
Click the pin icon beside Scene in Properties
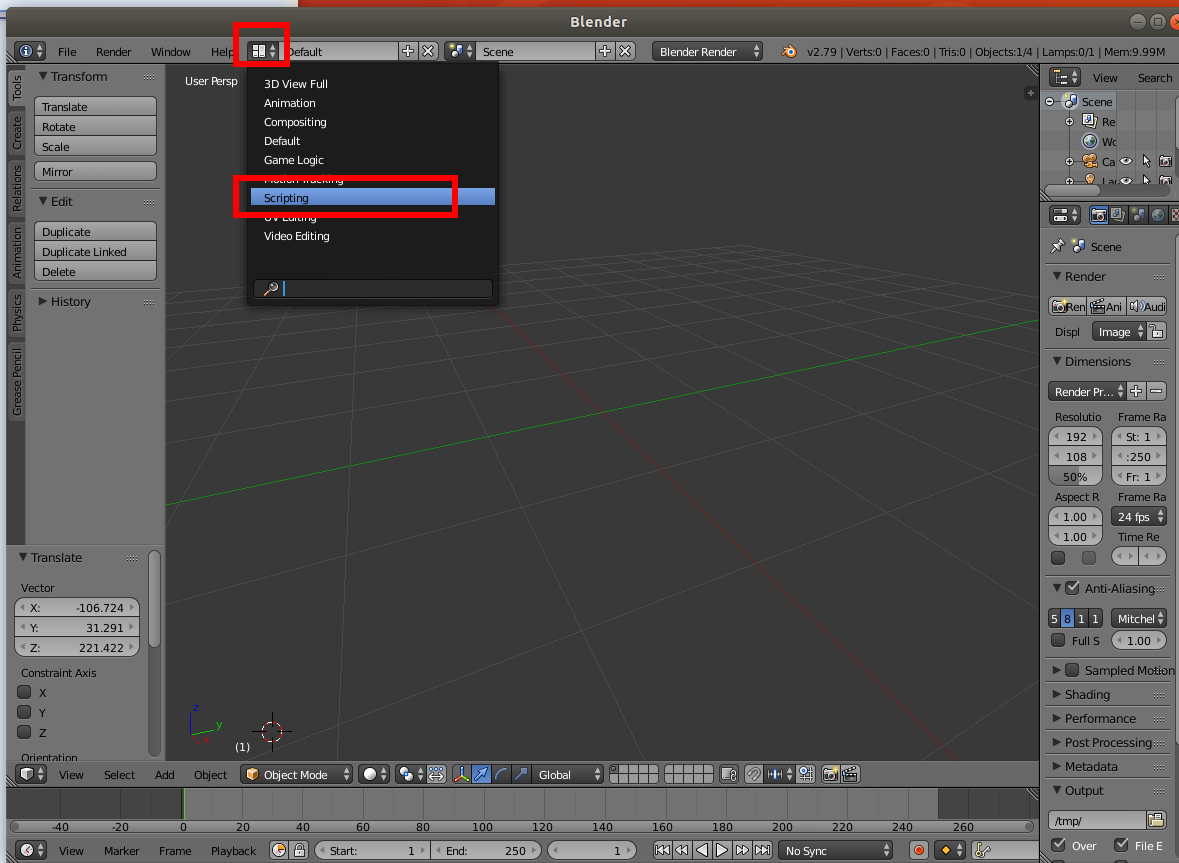click(1058, 247)
